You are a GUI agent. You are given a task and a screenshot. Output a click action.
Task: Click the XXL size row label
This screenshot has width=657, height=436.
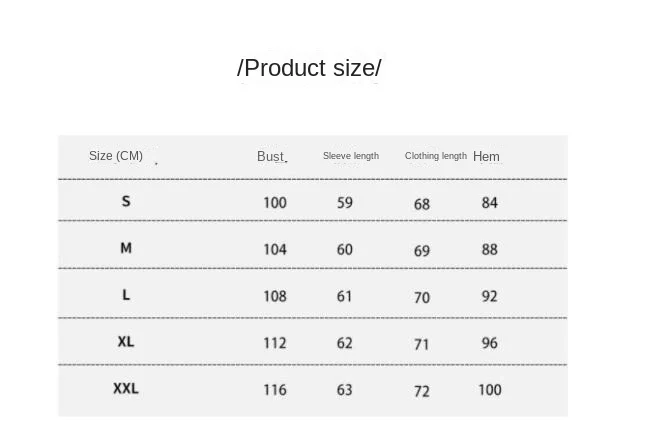click(126, 388)
